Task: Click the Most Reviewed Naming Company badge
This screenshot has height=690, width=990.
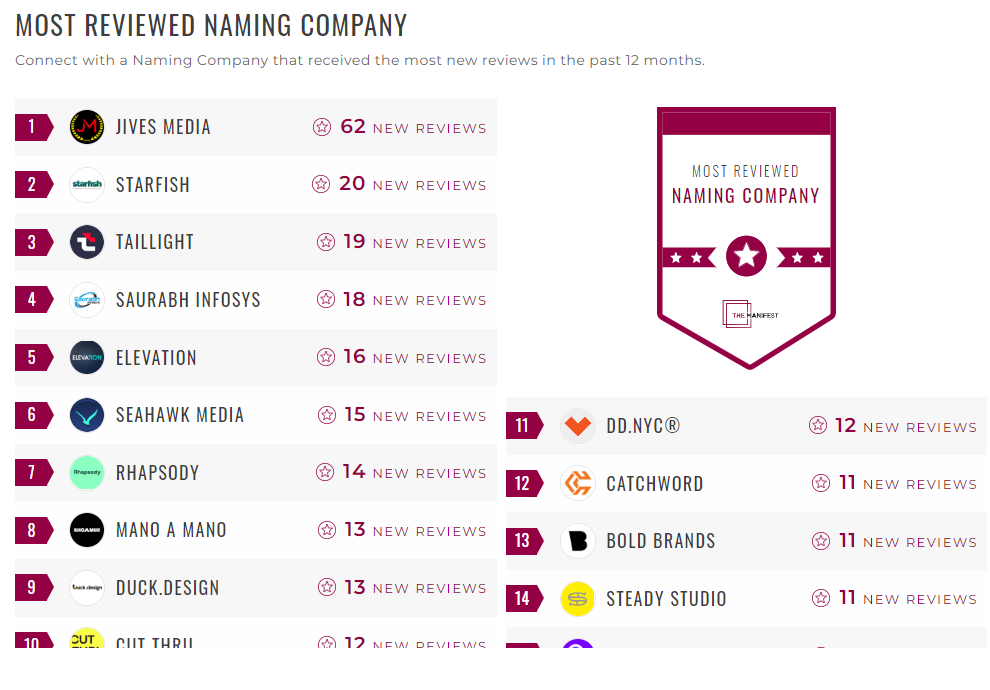Action: (746, 237)
